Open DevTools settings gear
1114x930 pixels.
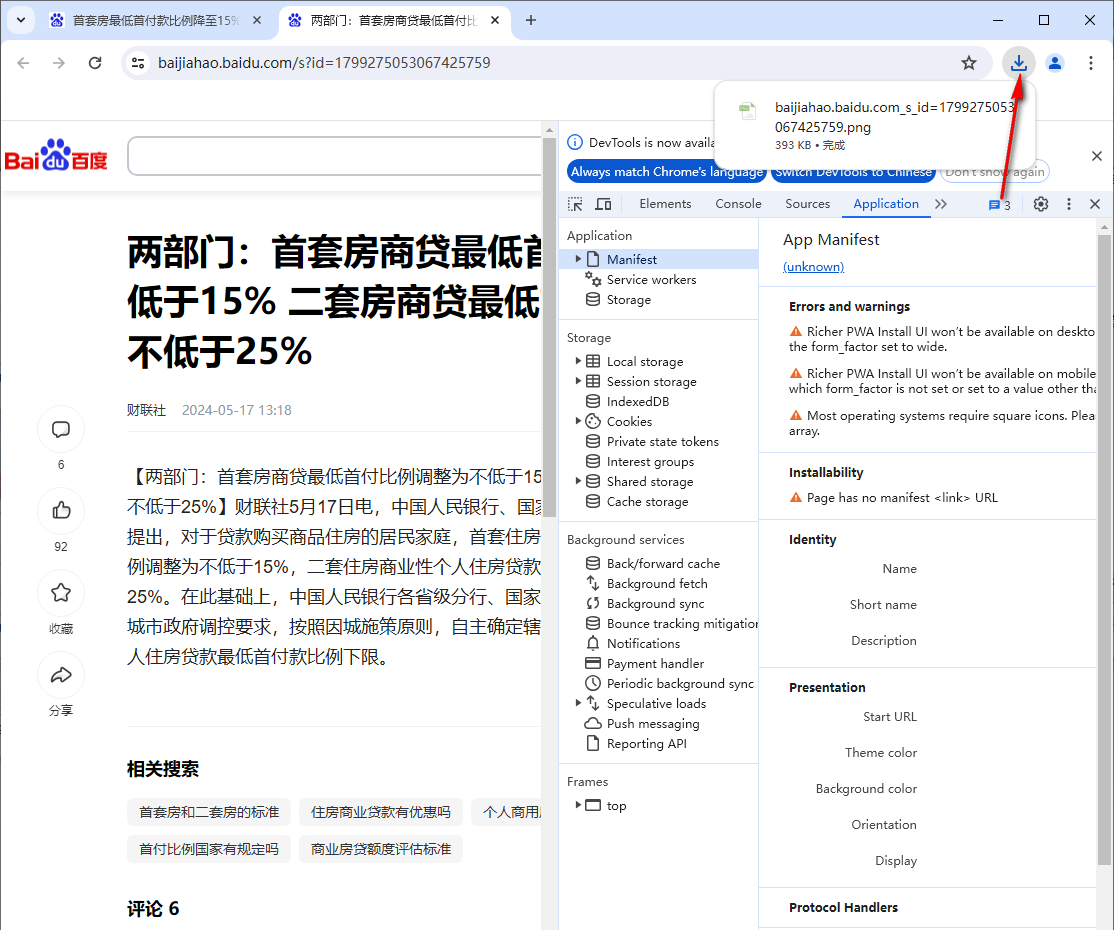click(1041, 204)
